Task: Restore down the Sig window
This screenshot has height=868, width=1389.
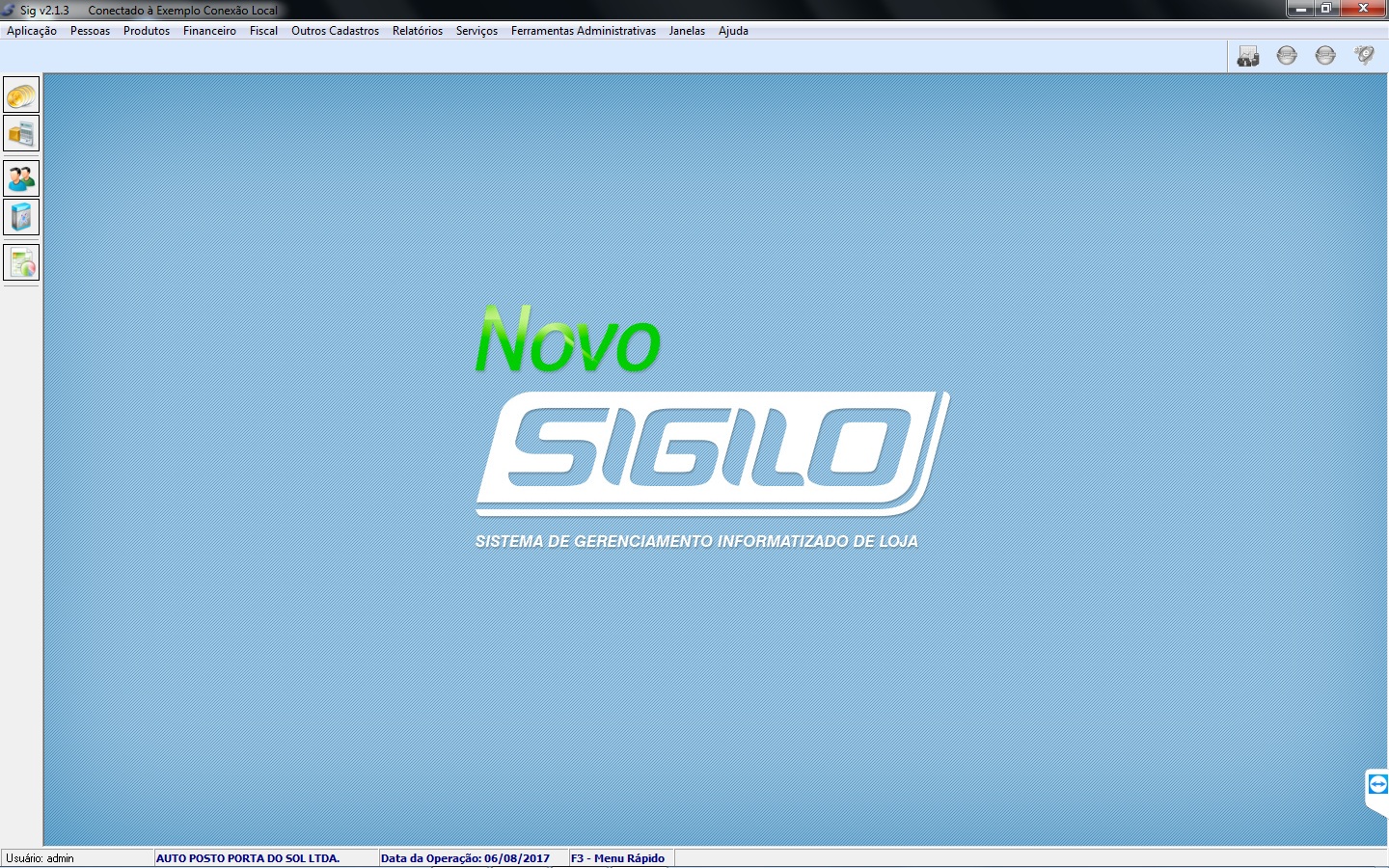Action: [x=1327, y=9]
